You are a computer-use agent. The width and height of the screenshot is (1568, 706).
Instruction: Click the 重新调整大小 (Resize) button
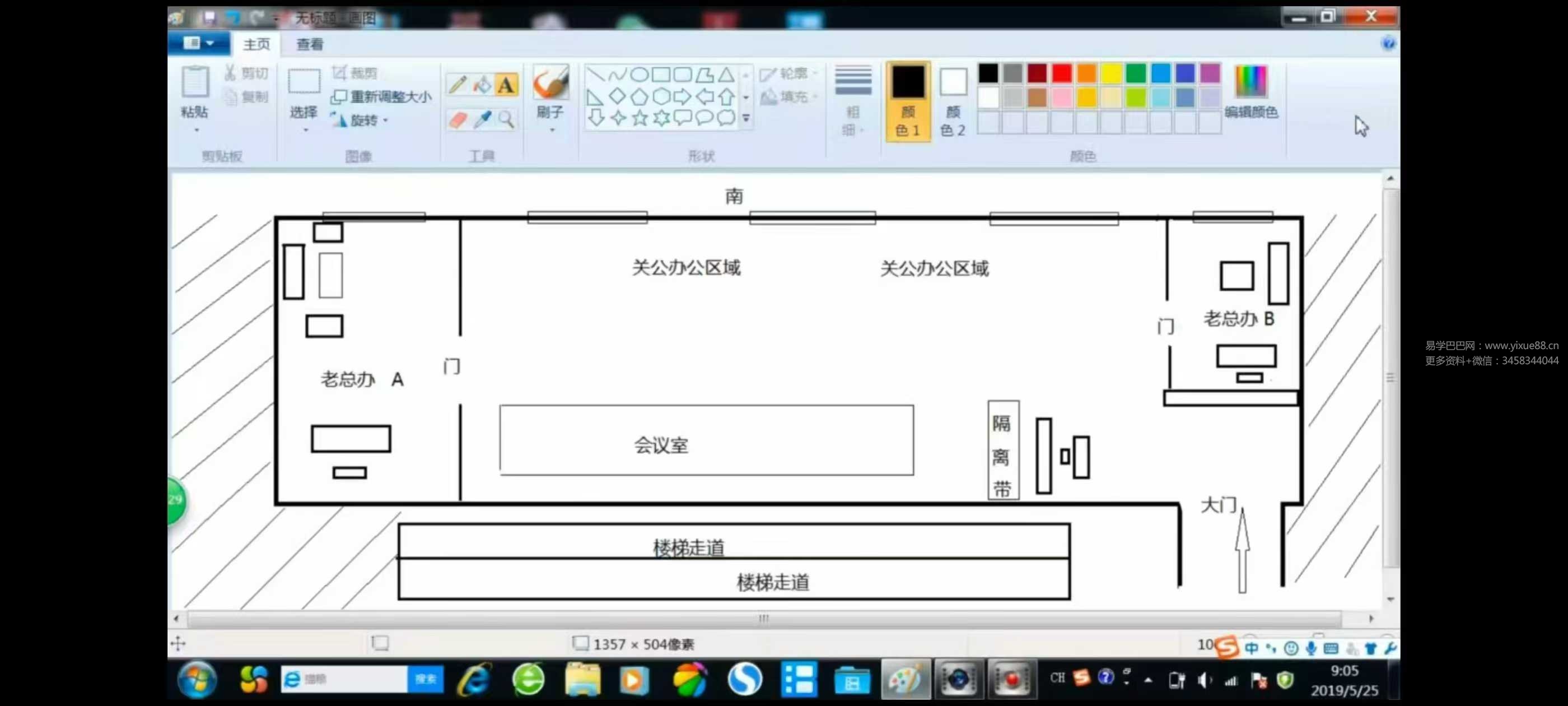(382, 97)
